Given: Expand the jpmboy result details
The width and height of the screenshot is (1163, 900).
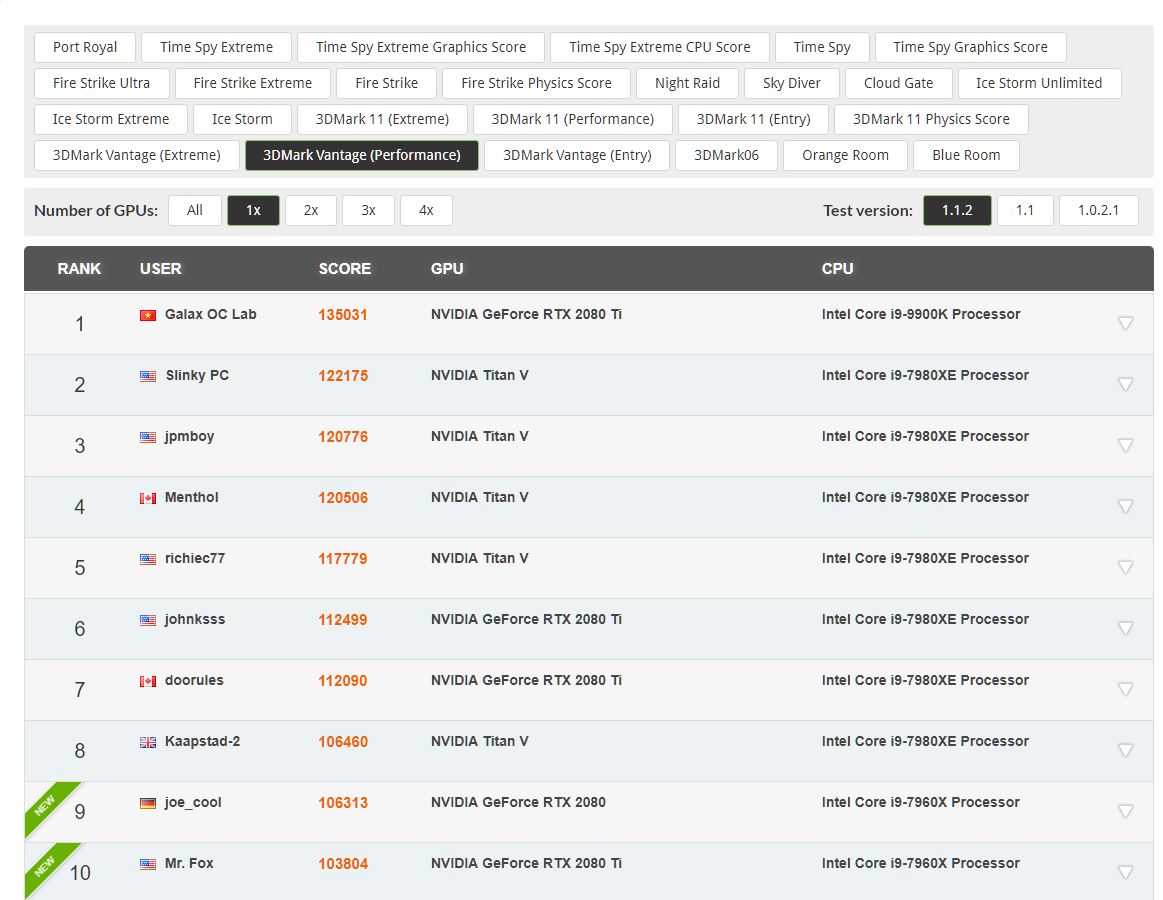Looking at the screenshot, I should coord(1125,444).
